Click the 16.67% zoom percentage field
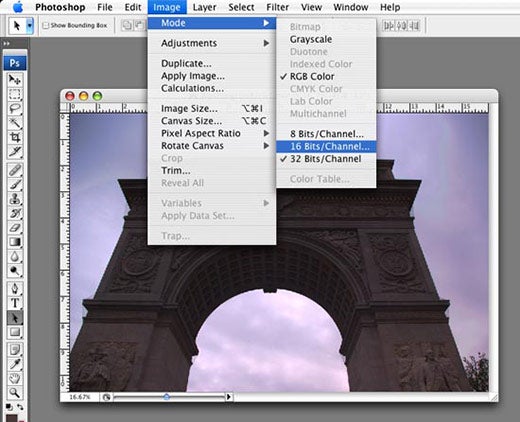 pos(80,397)
